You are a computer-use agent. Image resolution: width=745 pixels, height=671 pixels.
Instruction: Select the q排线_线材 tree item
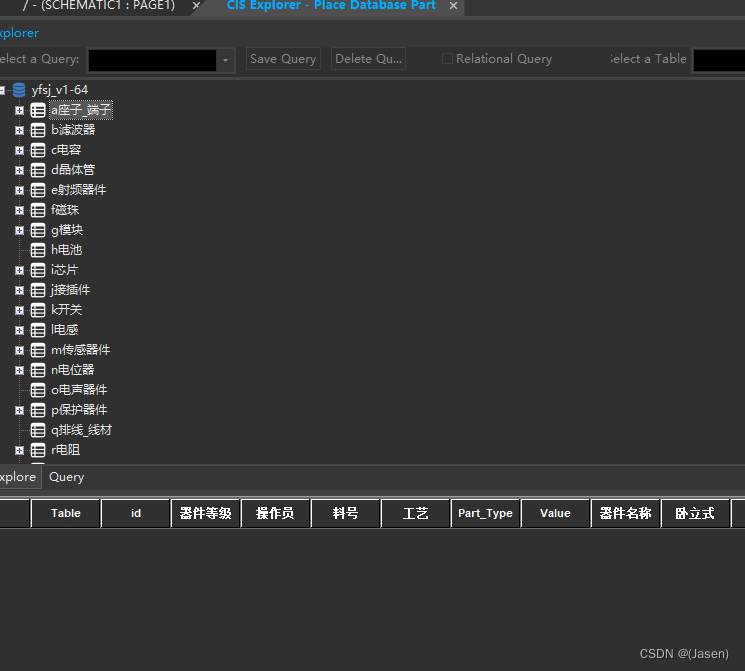coord(81,430)
